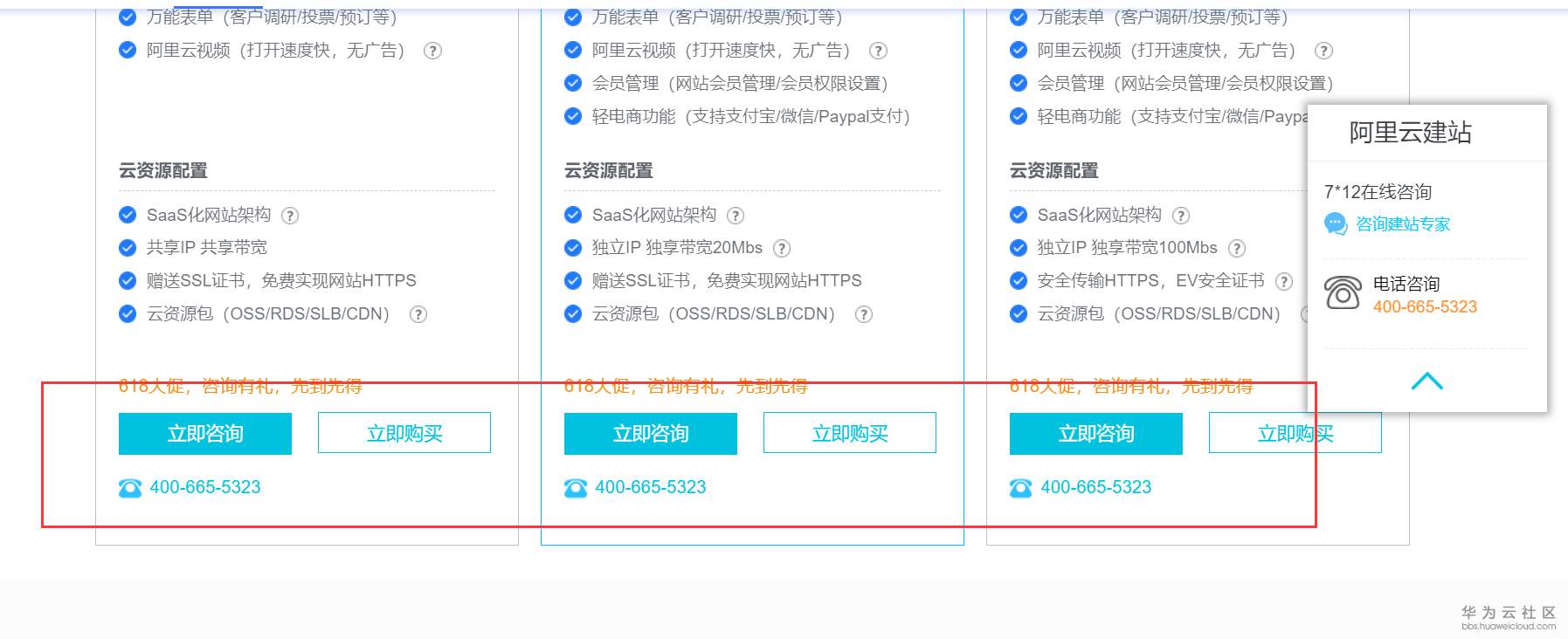Select 独立IP 独享带宽20Mbs feature text
The image size is (1568, 639).
[677, 248]
